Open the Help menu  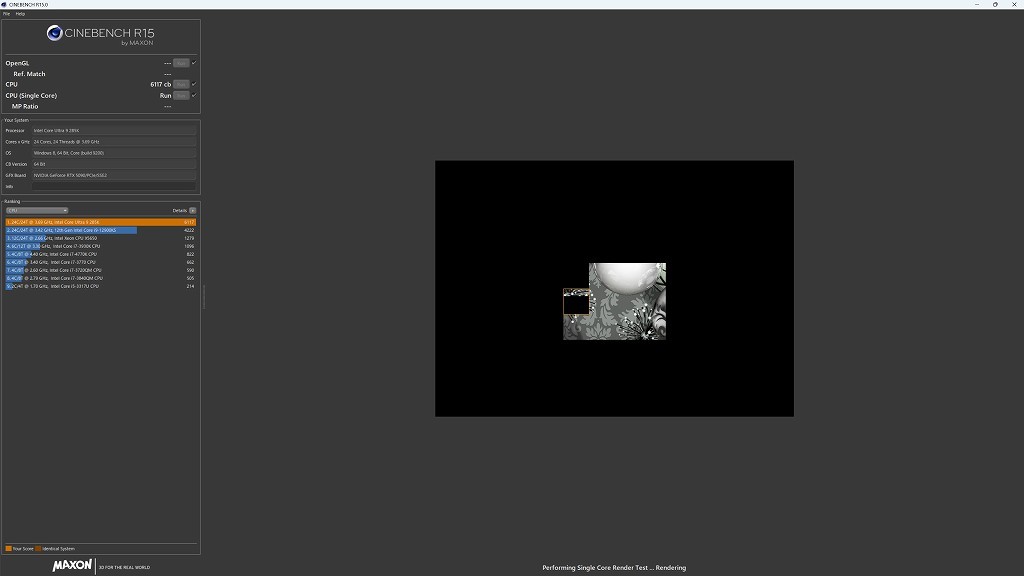(20, 14)
